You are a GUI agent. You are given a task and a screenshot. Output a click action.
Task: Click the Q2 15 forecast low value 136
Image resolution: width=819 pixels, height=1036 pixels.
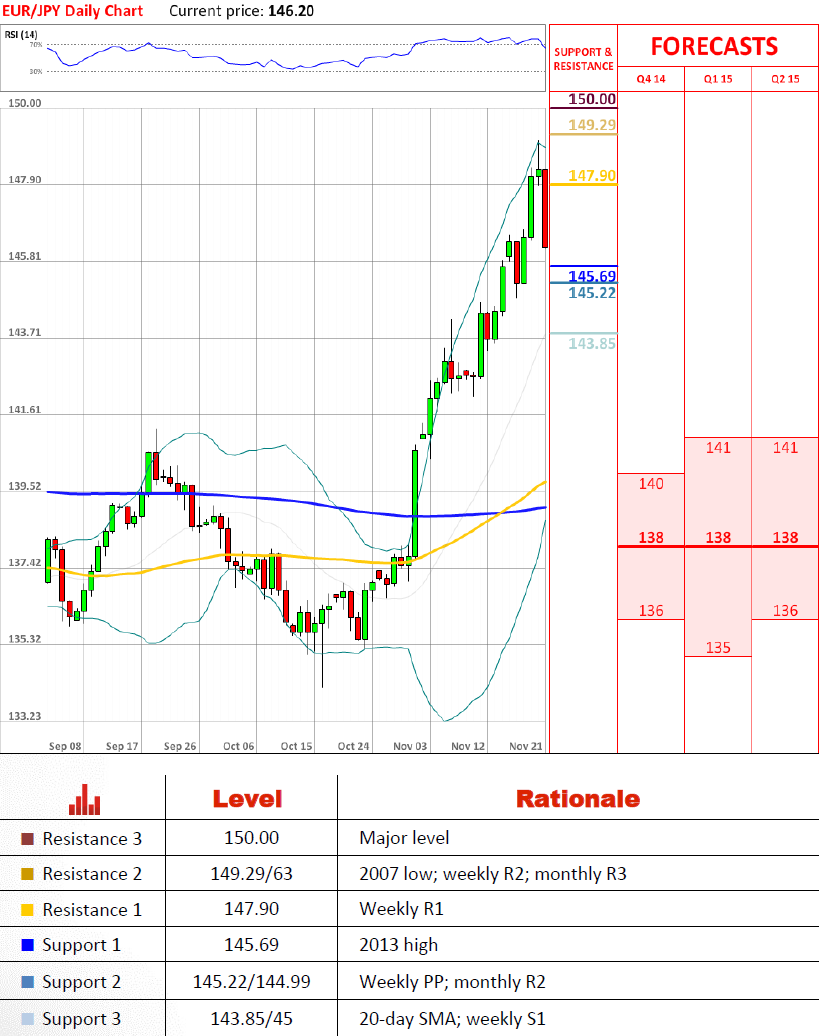785,610
